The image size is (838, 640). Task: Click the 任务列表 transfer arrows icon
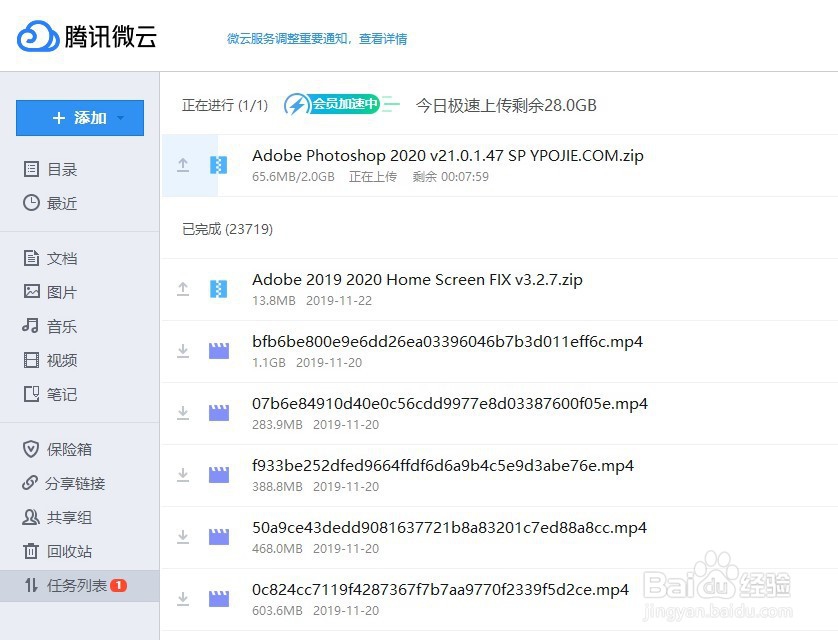(x=32, y=585)
